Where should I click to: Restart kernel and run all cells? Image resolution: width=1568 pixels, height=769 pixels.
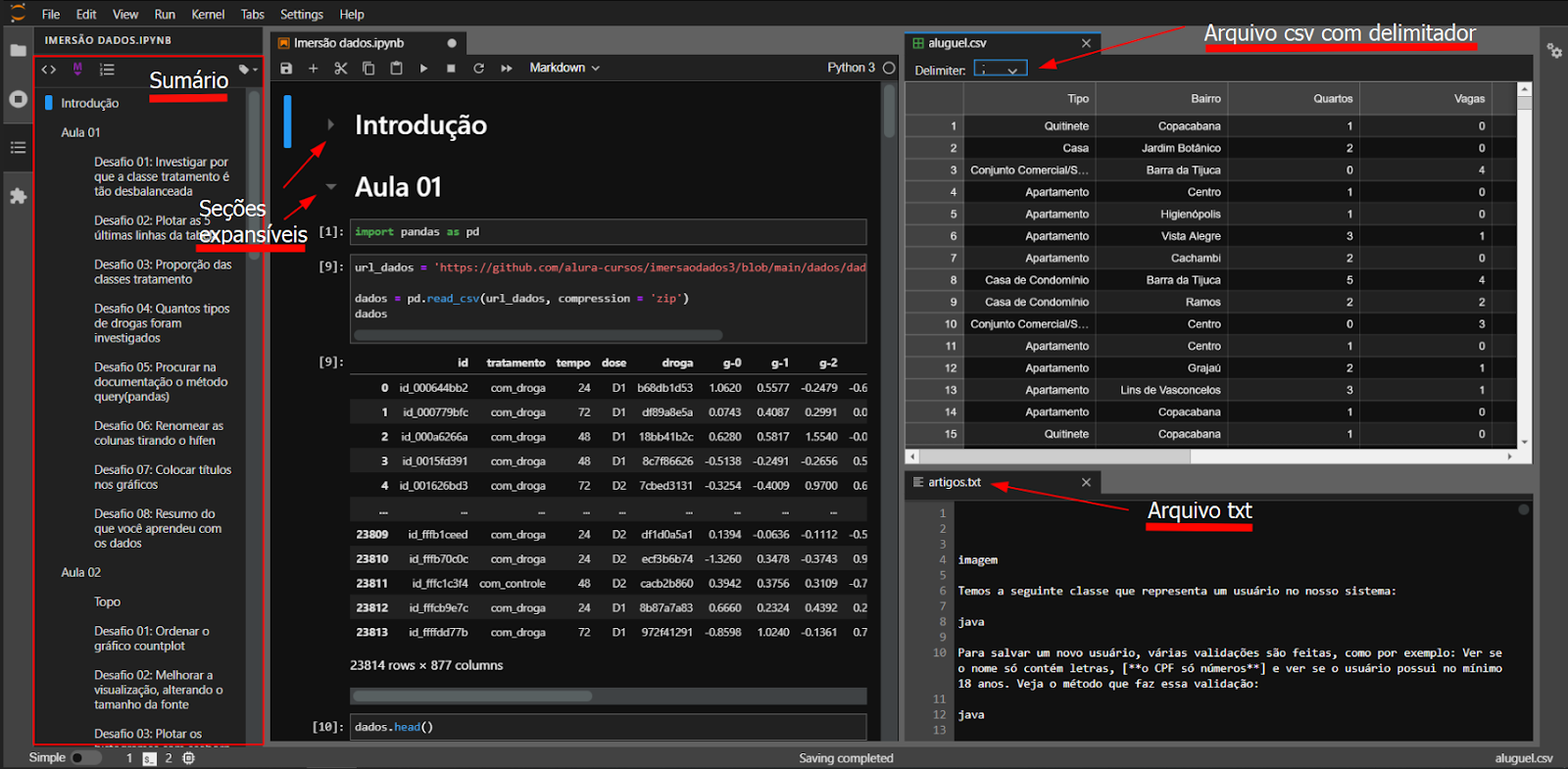pos(506,69)
